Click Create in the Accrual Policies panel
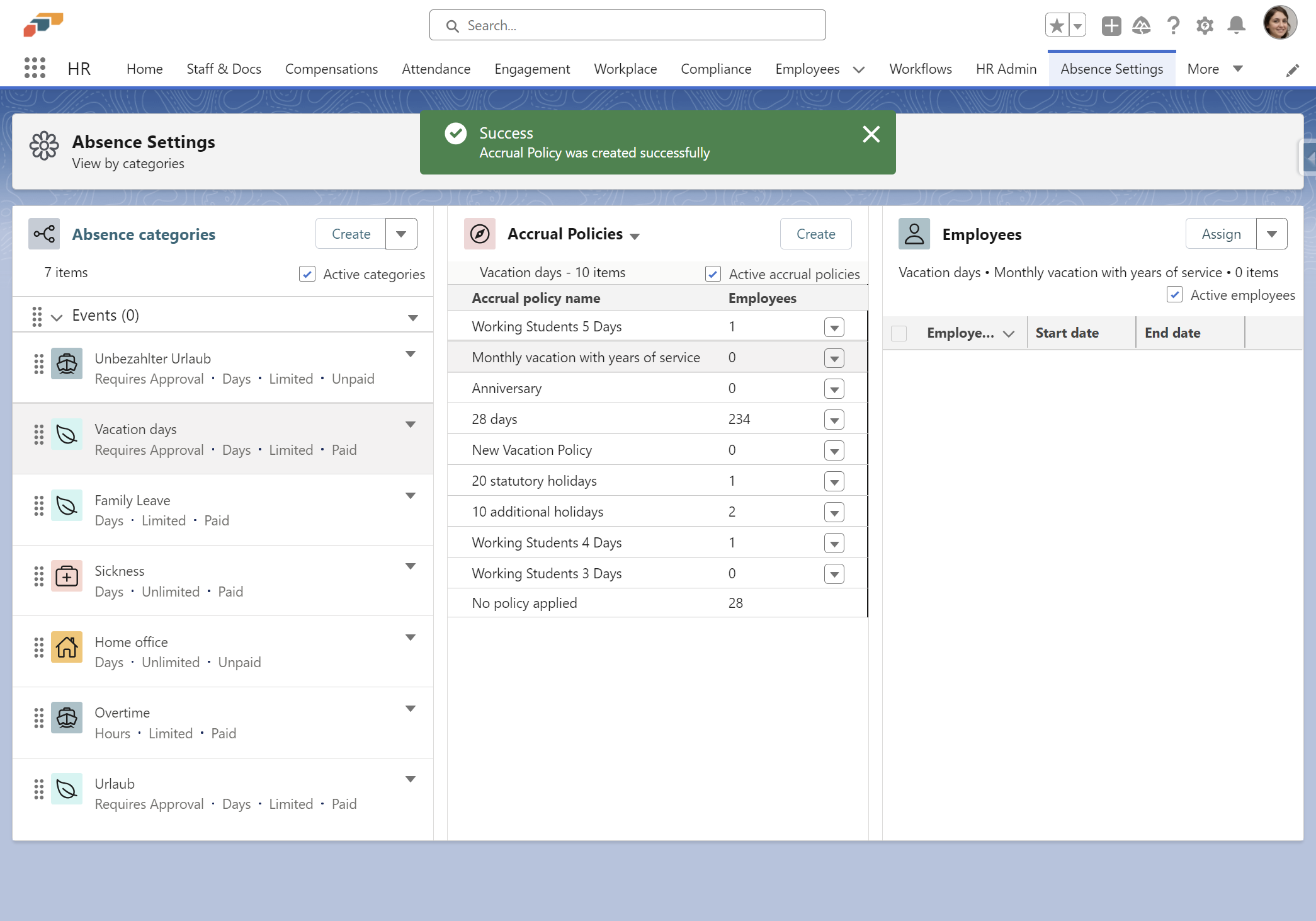 (x=815, y=234)
